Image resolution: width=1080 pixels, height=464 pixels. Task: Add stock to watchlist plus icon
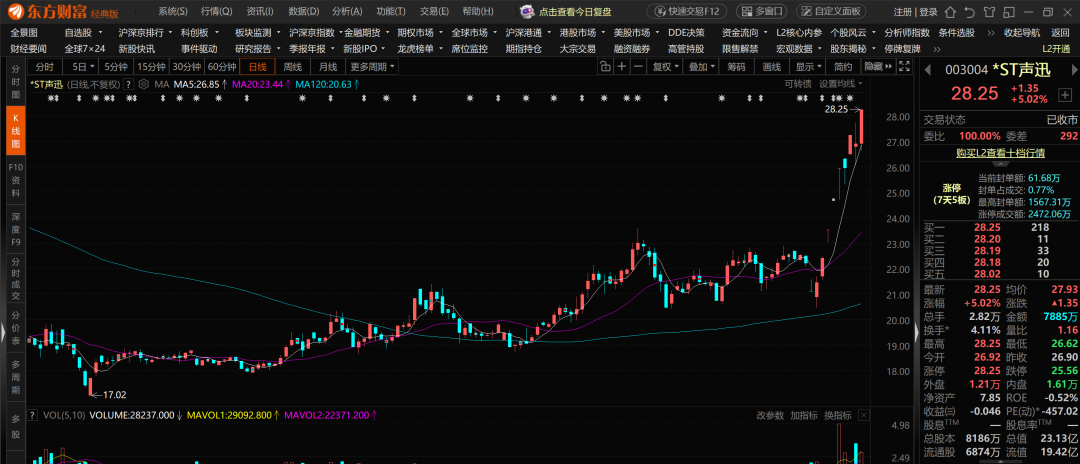tap(1065, 94)
